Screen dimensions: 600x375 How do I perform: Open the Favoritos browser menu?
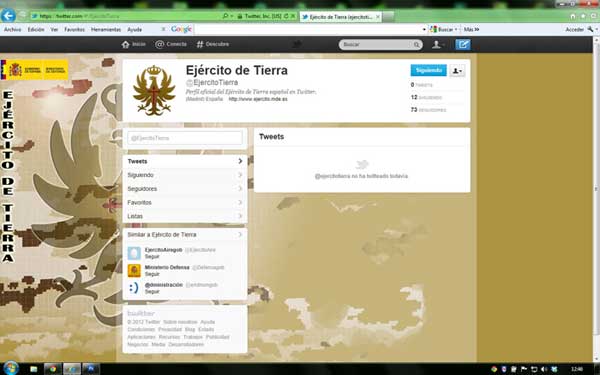75,29
